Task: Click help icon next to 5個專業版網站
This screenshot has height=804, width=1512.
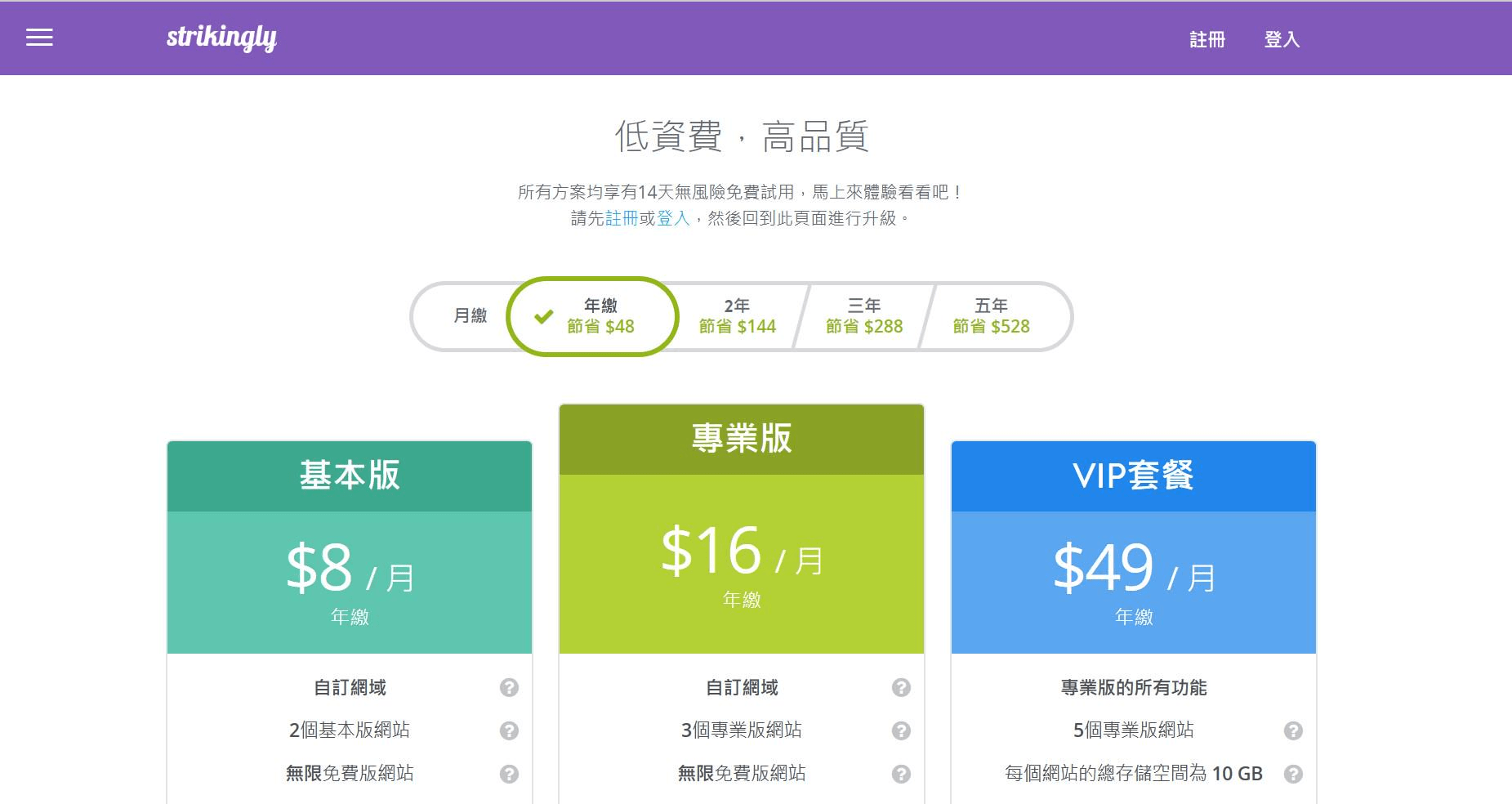Action: click(1293, 730)
